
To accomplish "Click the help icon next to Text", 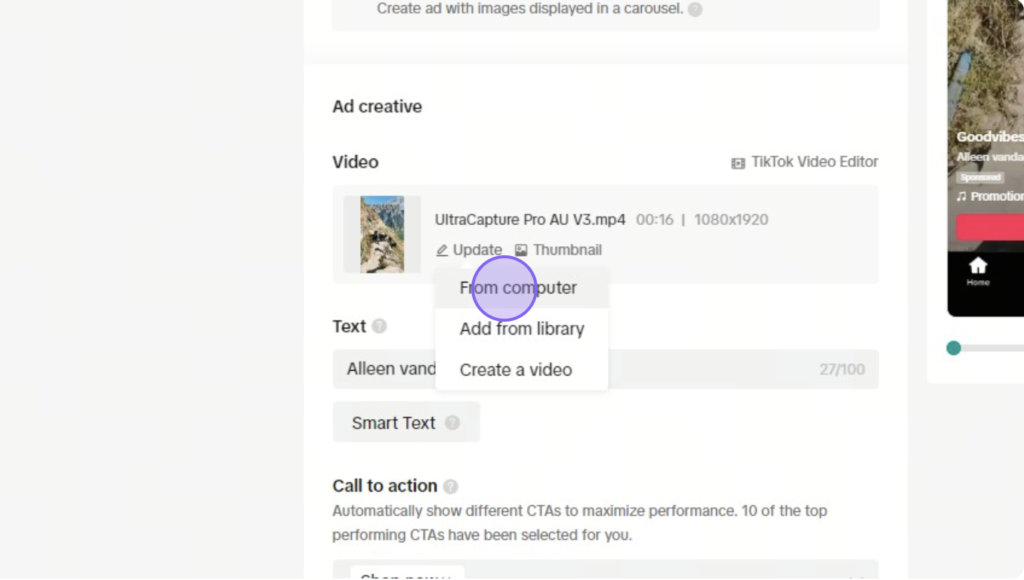I will click(x=379, y=326).
